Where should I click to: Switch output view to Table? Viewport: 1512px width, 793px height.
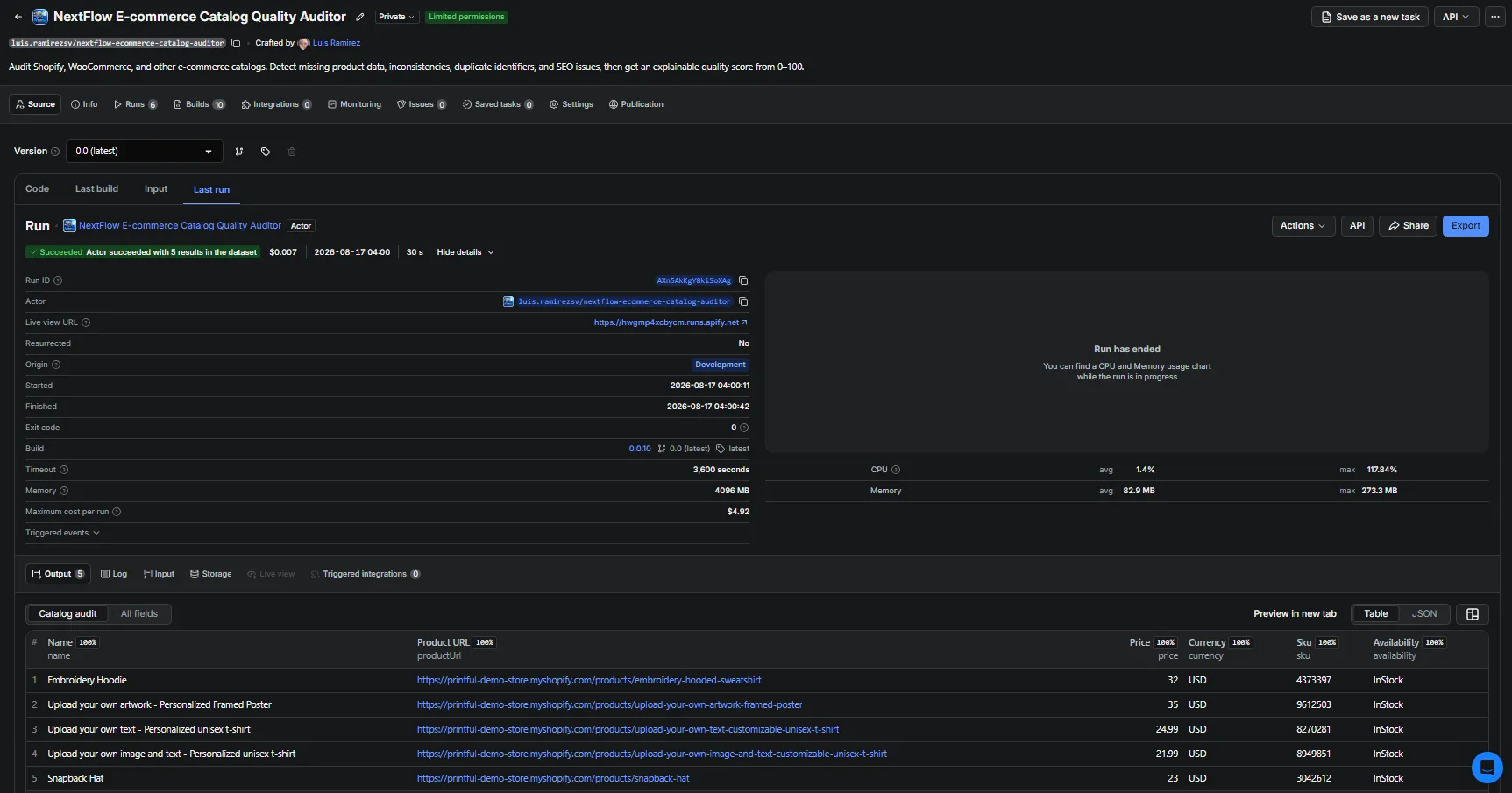pyautogui.click(x=1375, y=614)
